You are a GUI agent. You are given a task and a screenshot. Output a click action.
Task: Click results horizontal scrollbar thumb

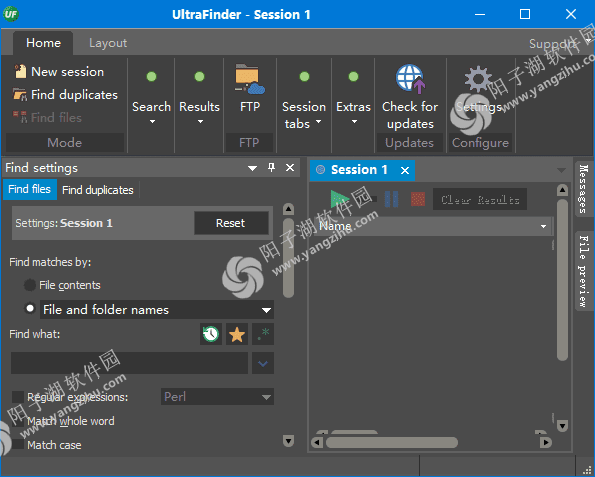coord(392,442)
